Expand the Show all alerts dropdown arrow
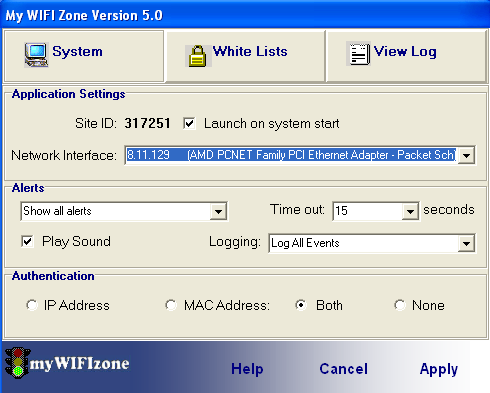 218,211
